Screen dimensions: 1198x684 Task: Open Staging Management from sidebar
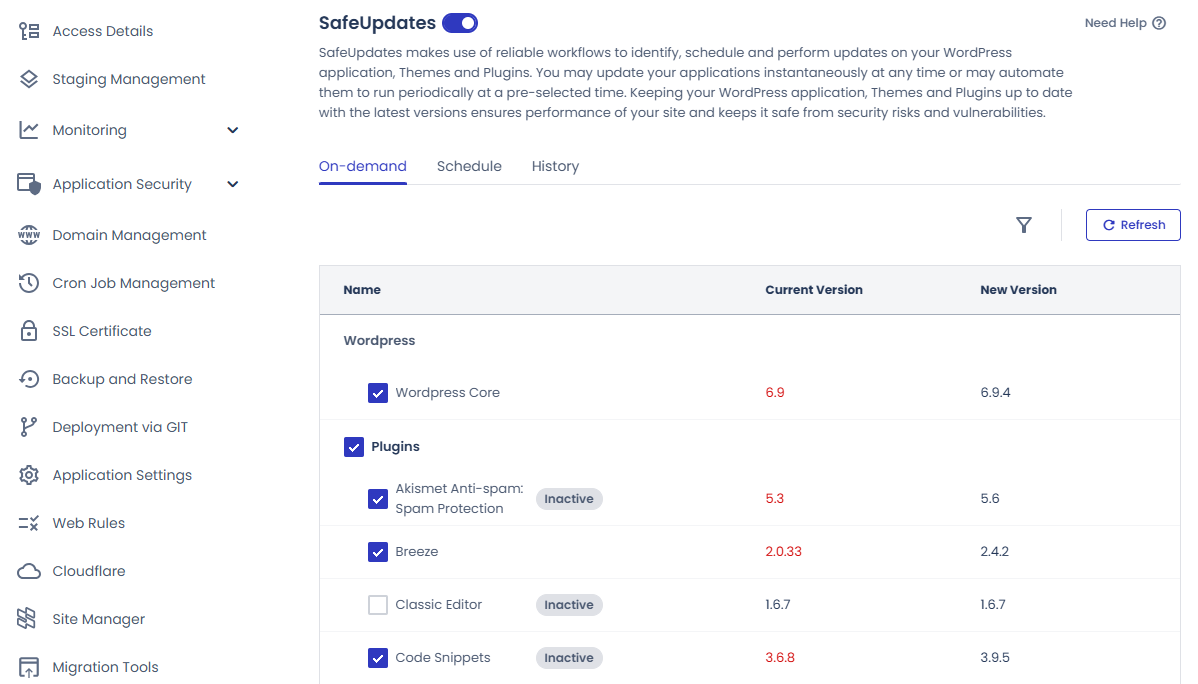point(128,79)
